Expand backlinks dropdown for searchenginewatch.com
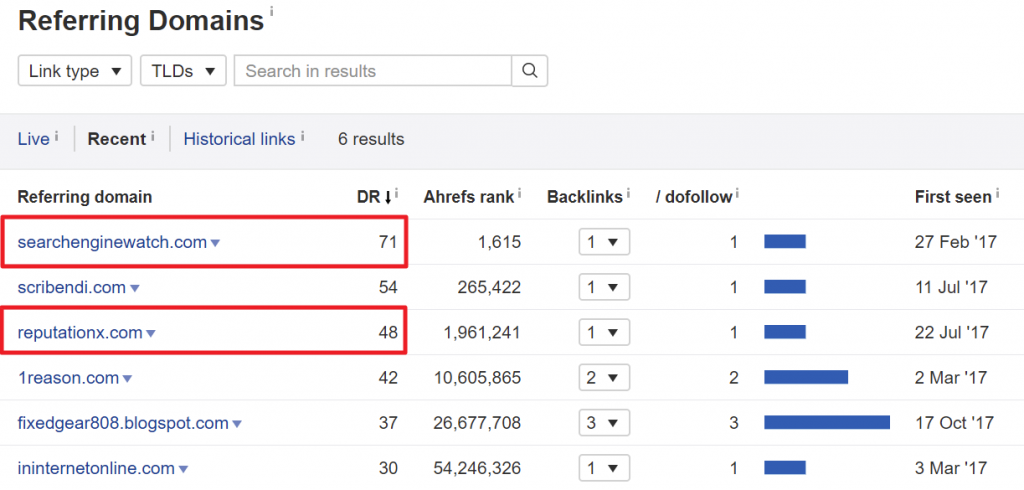Screen dimensions: 1024x490 click(603, 242)
